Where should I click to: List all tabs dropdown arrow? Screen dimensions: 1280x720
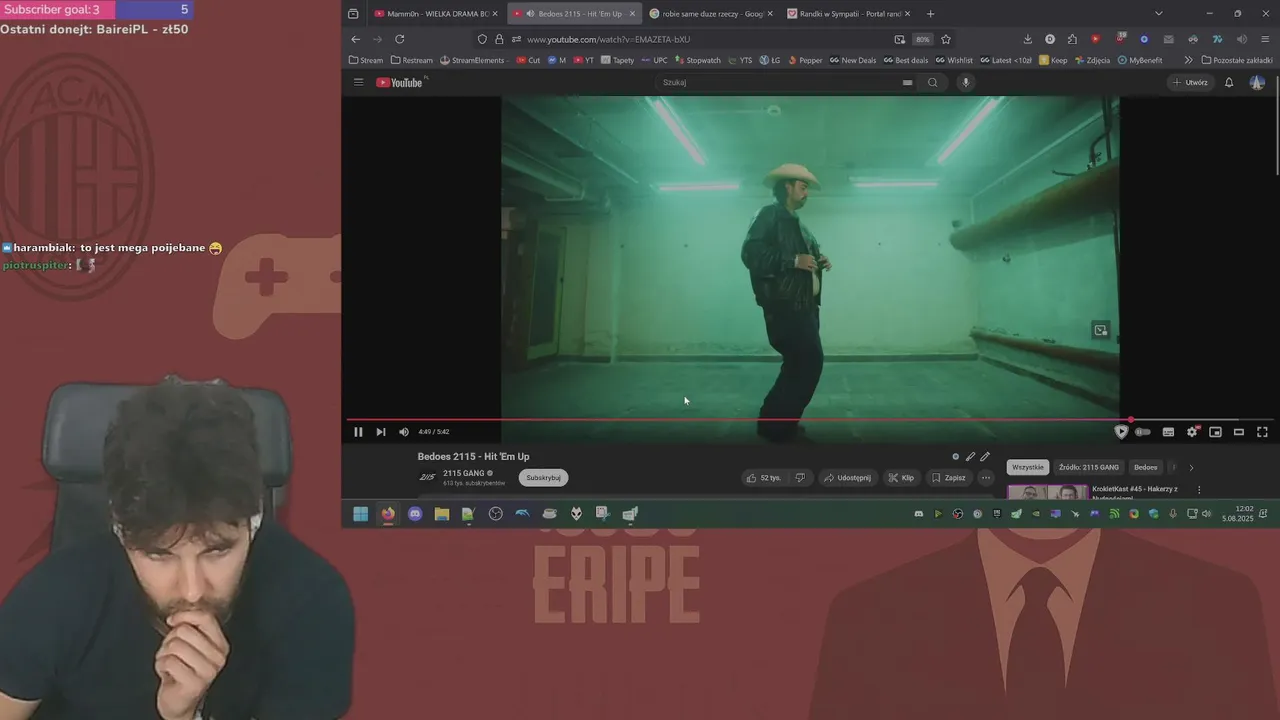coord(1159,14)
